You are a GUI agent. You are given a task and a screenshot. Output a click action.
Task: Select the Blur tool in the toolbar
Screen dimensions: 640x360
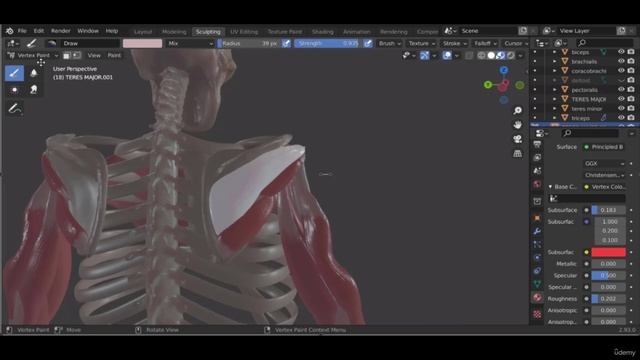coord(34,73)
